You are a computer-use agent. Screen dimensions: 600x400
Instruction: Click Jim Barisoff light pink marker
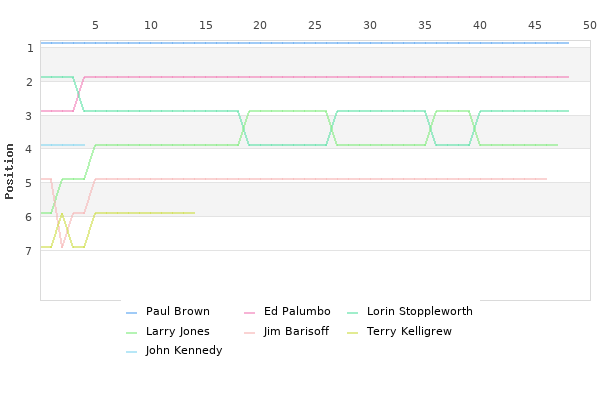coord(249,333)
